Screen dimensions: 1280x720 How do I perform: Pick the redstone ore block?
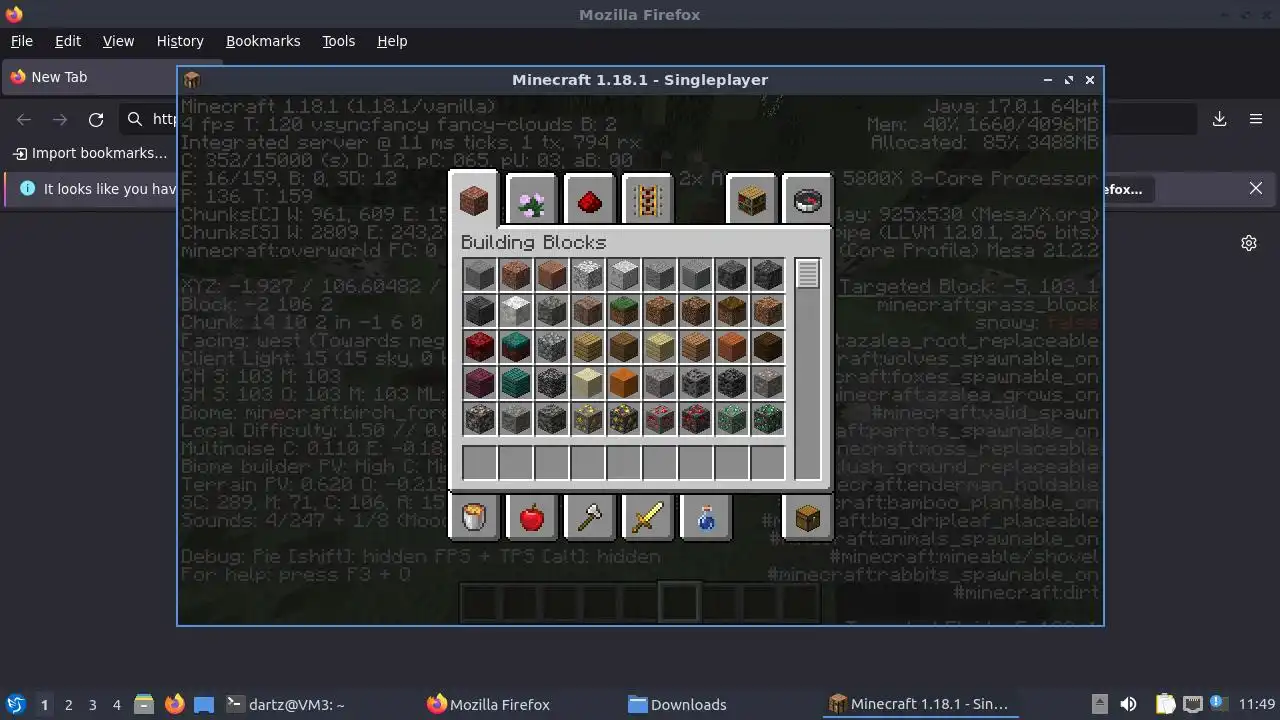pyautogui.click(x=660, y=419)
